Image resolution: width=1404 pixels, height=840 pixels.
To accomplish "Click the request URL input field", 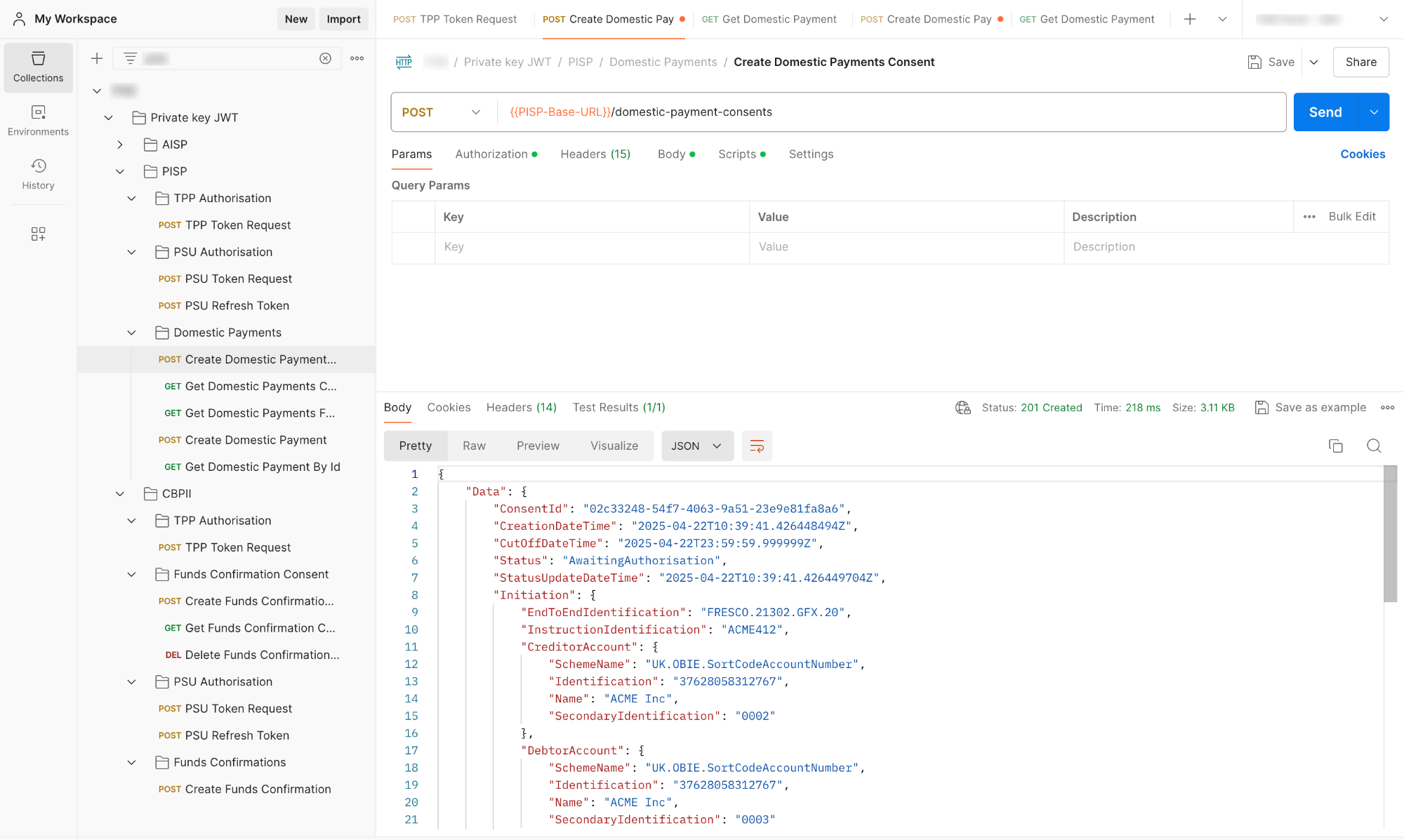I will click(x=892, y=112).
